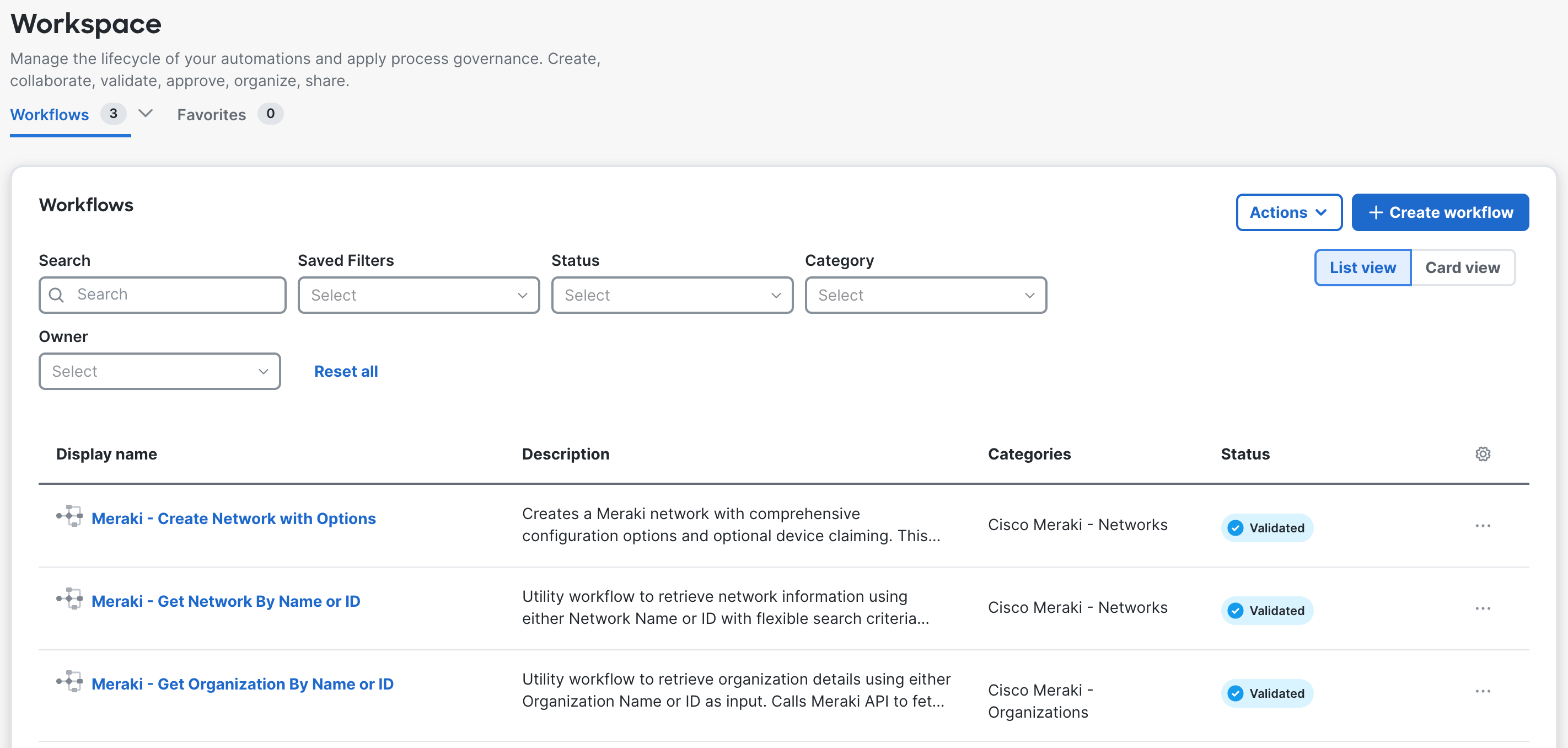Image resolution: width=1568 pixels, height=748 pixels.
Task: Click workflow icon beside Get Network By Name
Action: tap(70, 599)
